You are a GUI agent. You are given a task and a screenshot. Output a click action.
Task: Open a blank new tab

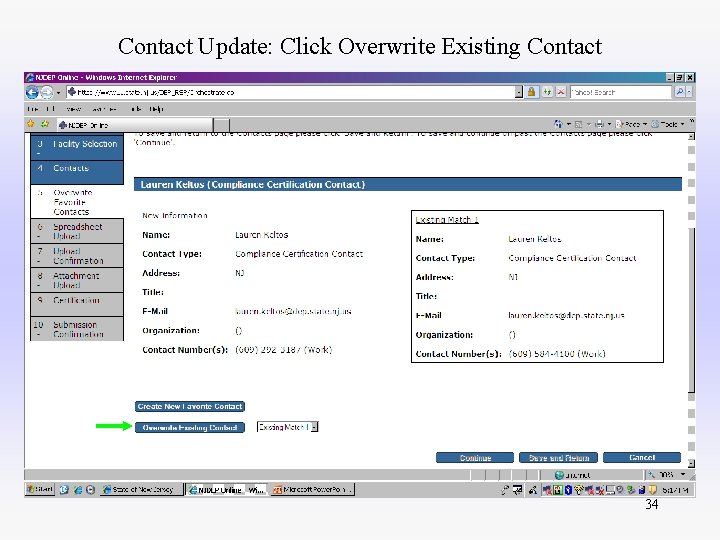pos(221,125)
